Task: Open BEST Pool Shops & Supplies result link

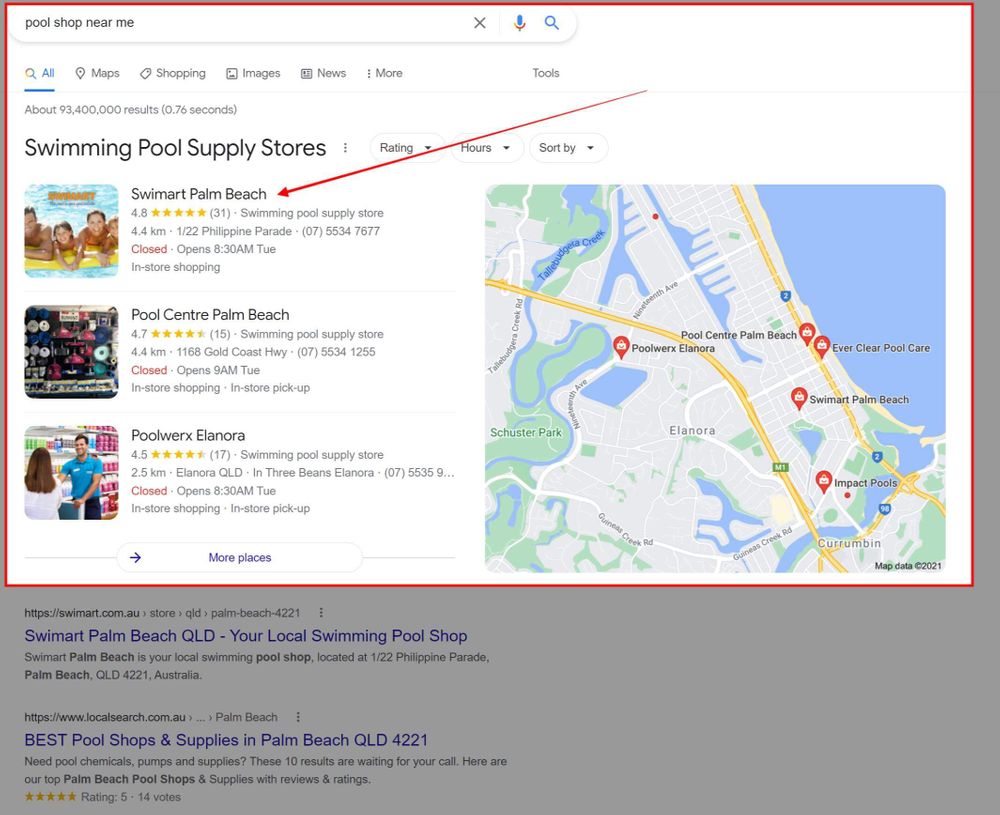Action: (x=226, y=740)
